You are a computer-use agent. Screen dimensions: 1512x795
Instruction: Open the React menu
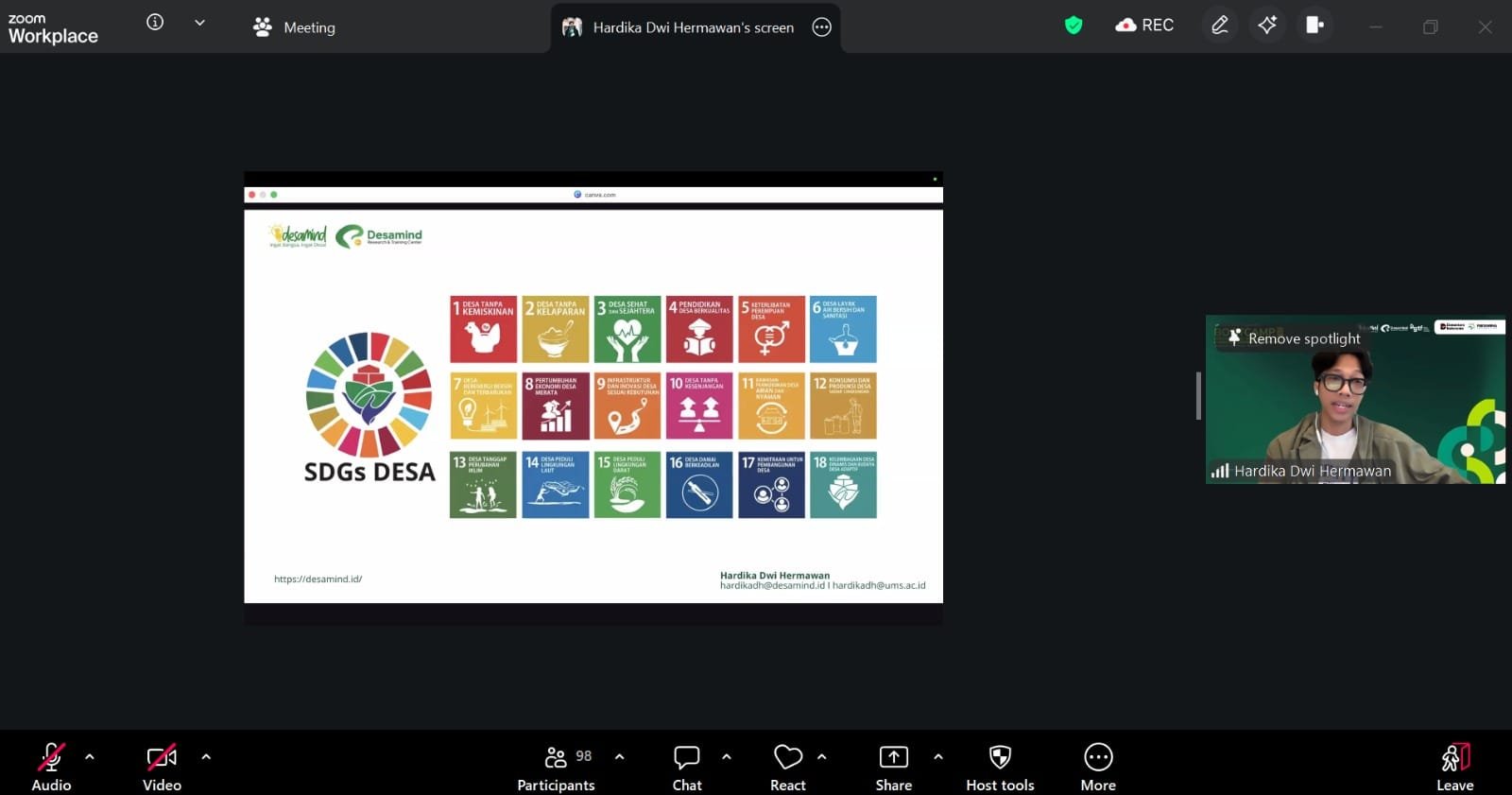(788, 767)
